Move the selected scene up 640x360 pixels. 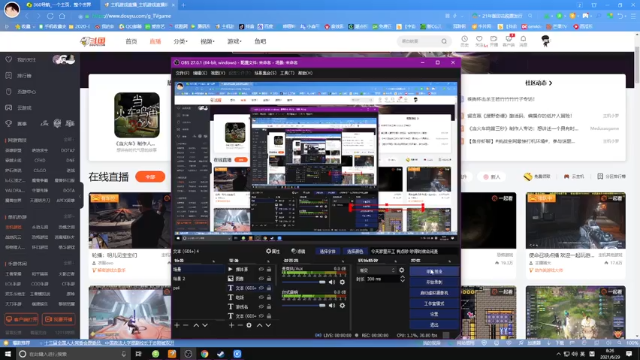196,325
